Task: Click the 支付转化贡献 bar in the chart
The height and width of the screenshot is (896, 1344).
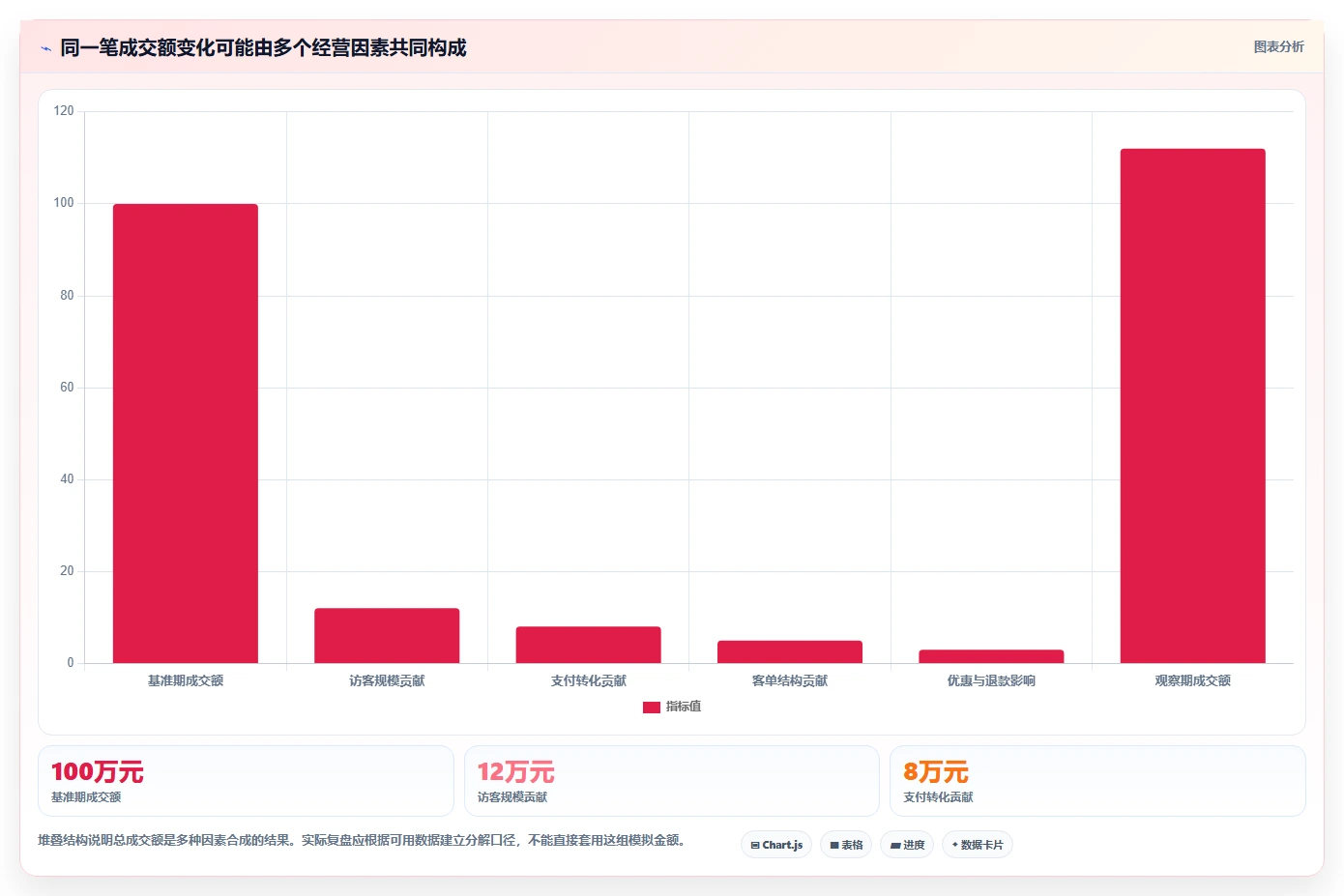Action: pyautogui.click(x=588, y=645)
